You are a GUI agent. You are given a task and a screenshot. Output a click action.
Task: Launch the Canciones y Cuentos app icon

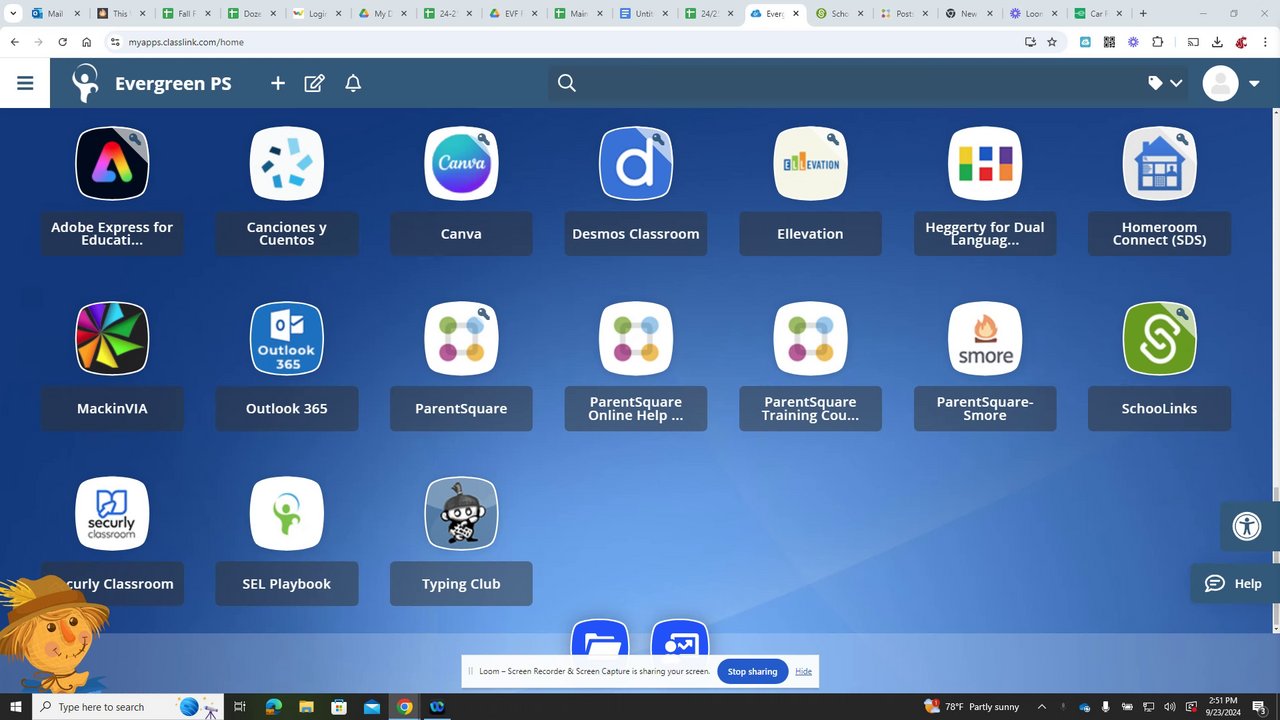coord(287,164)
